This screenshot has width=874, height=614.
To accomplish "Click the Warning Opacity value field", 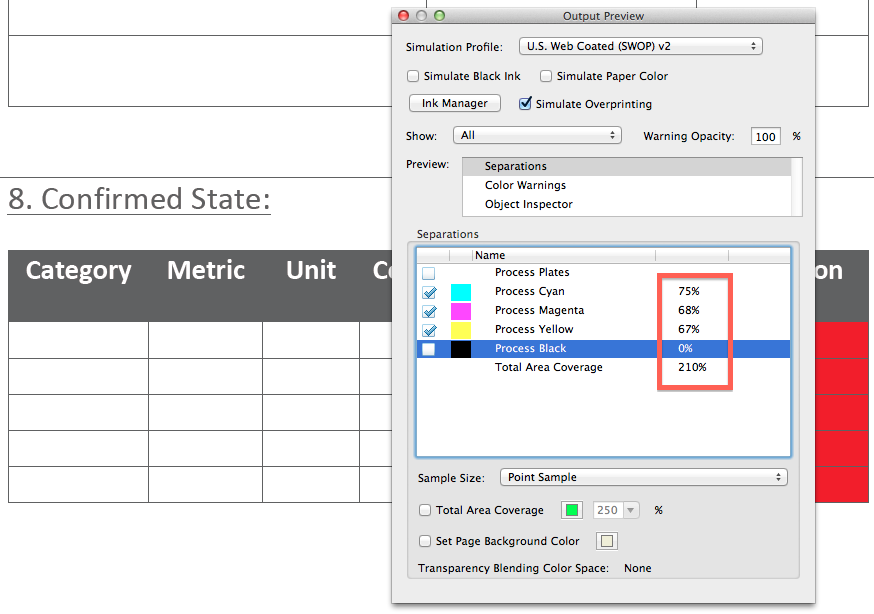I will tap(765, 136).
